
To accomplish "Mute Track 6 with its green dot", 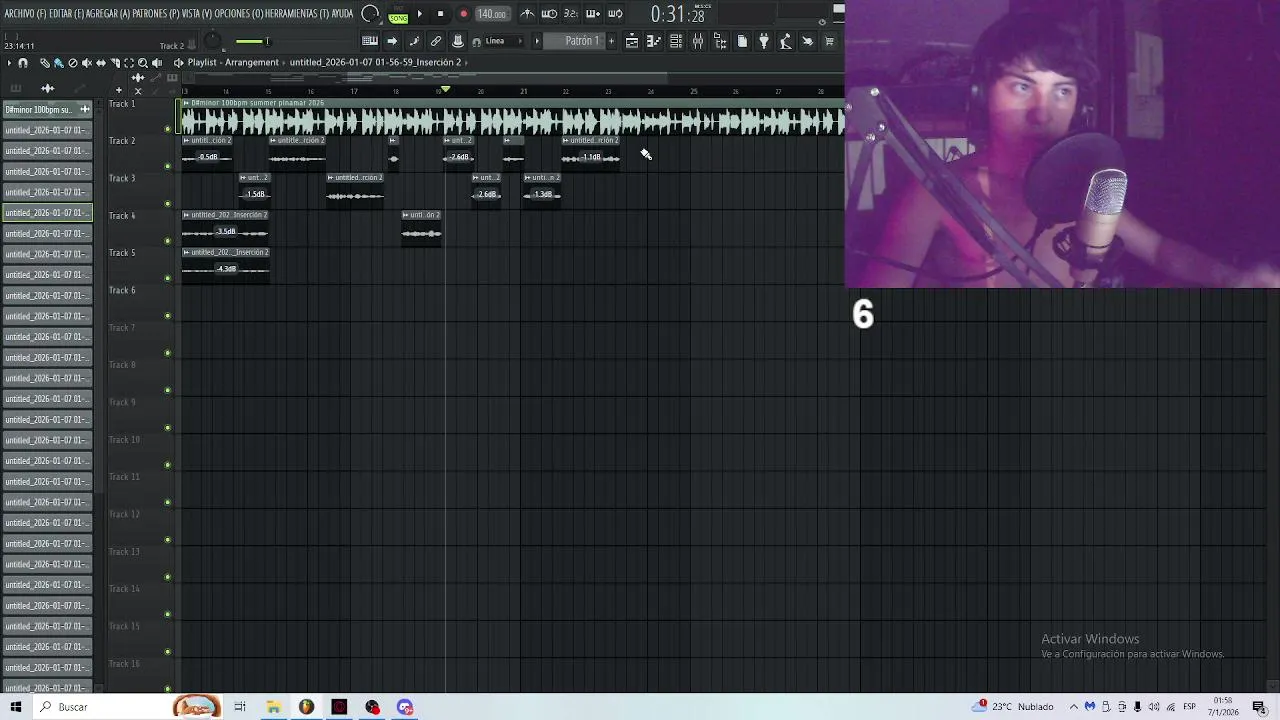I will click(167, 316).
